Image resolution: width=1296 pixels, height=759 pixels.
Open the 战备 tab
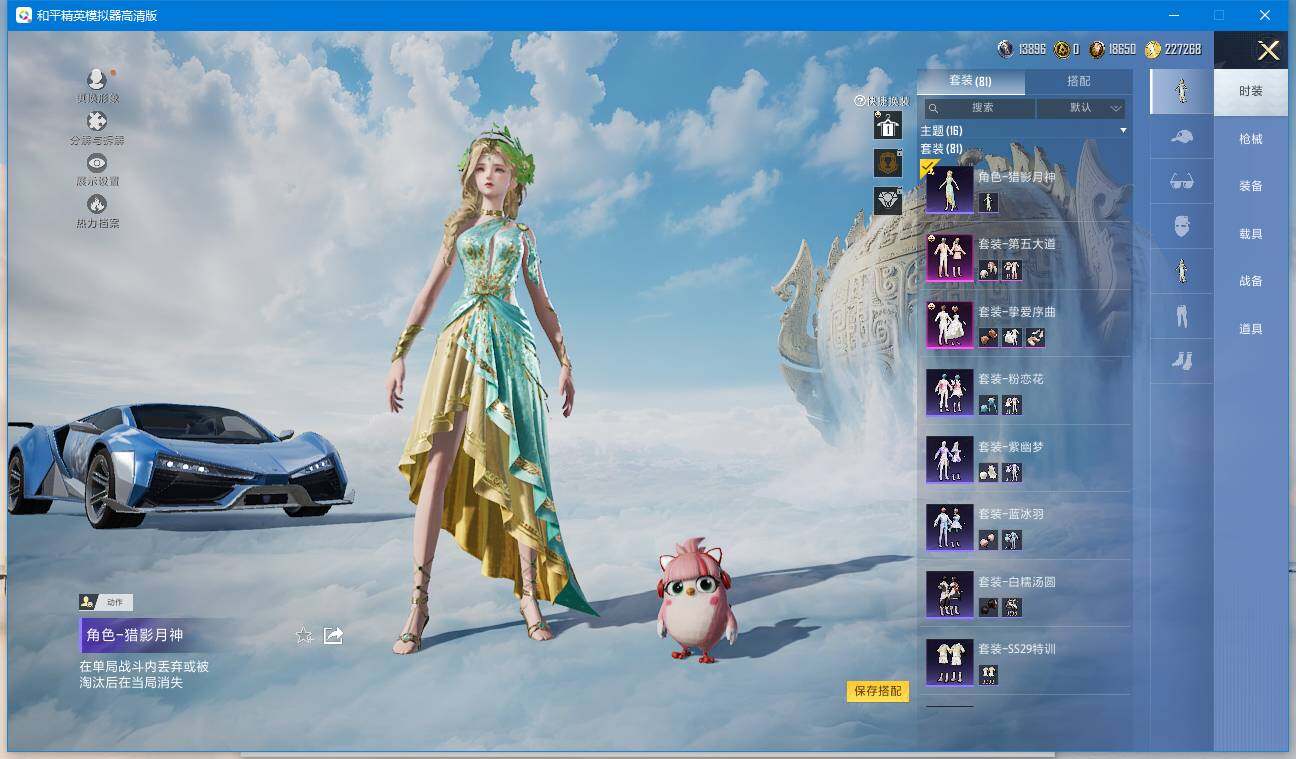1251,281
